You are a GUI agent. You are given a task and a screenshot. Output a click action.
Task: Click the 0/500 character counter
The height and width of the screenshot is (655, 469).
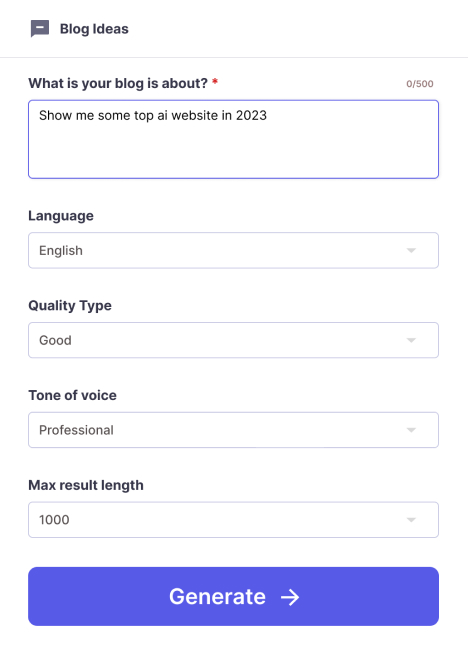pyautogui.click(x=420, y=84)
